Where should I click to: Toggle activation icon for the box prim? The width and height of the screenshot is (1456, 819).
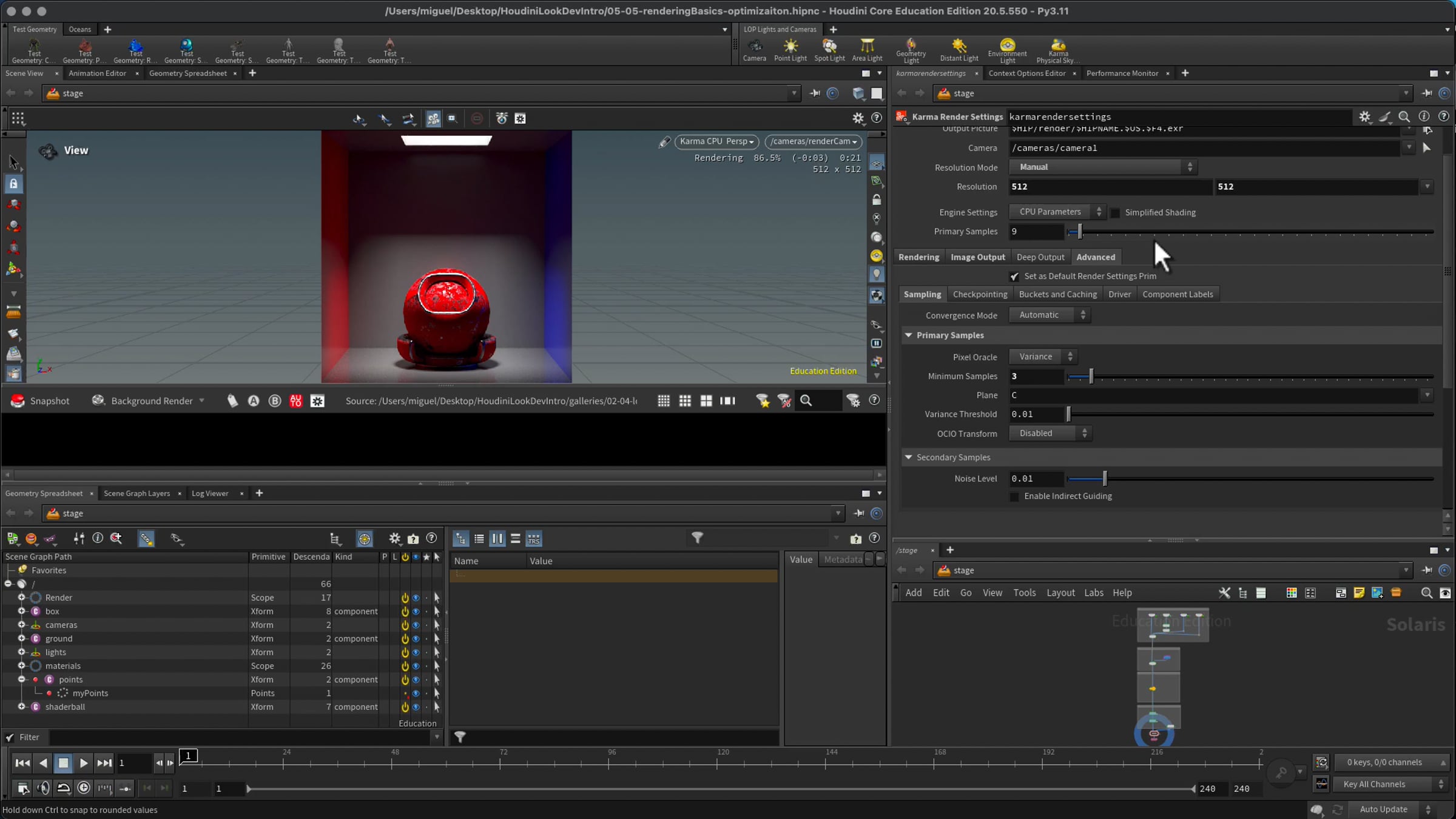pyautogui.click(x=405, y=612)
